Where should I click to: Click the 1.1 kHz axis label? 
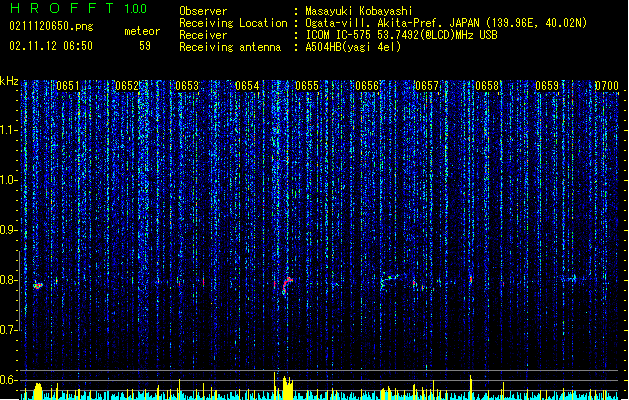pos(9,130)
